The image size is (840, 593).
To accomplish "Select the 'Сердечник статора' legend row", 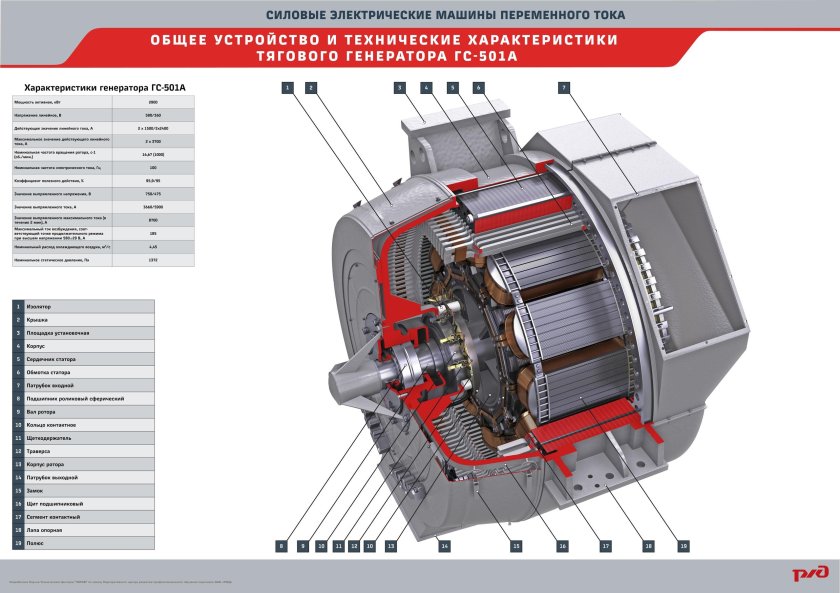I will [84, 358].
